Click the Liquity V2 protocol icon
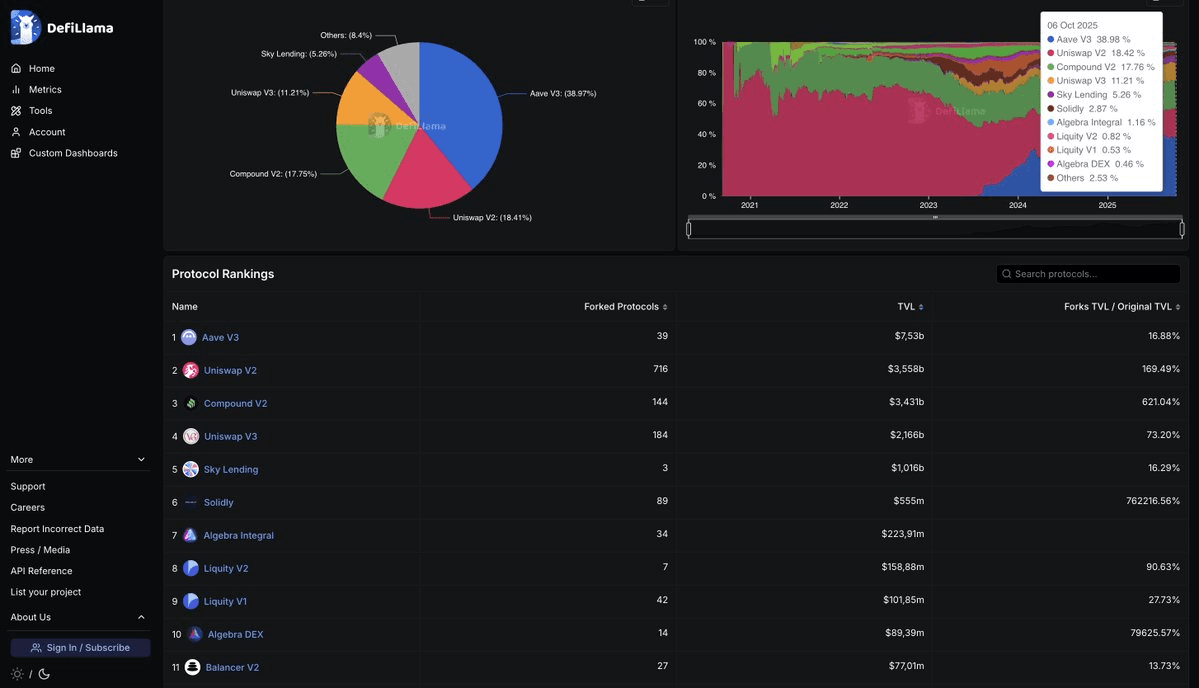Image resolution: width=1199 pixels, height=688 pixels. point(191,568)
